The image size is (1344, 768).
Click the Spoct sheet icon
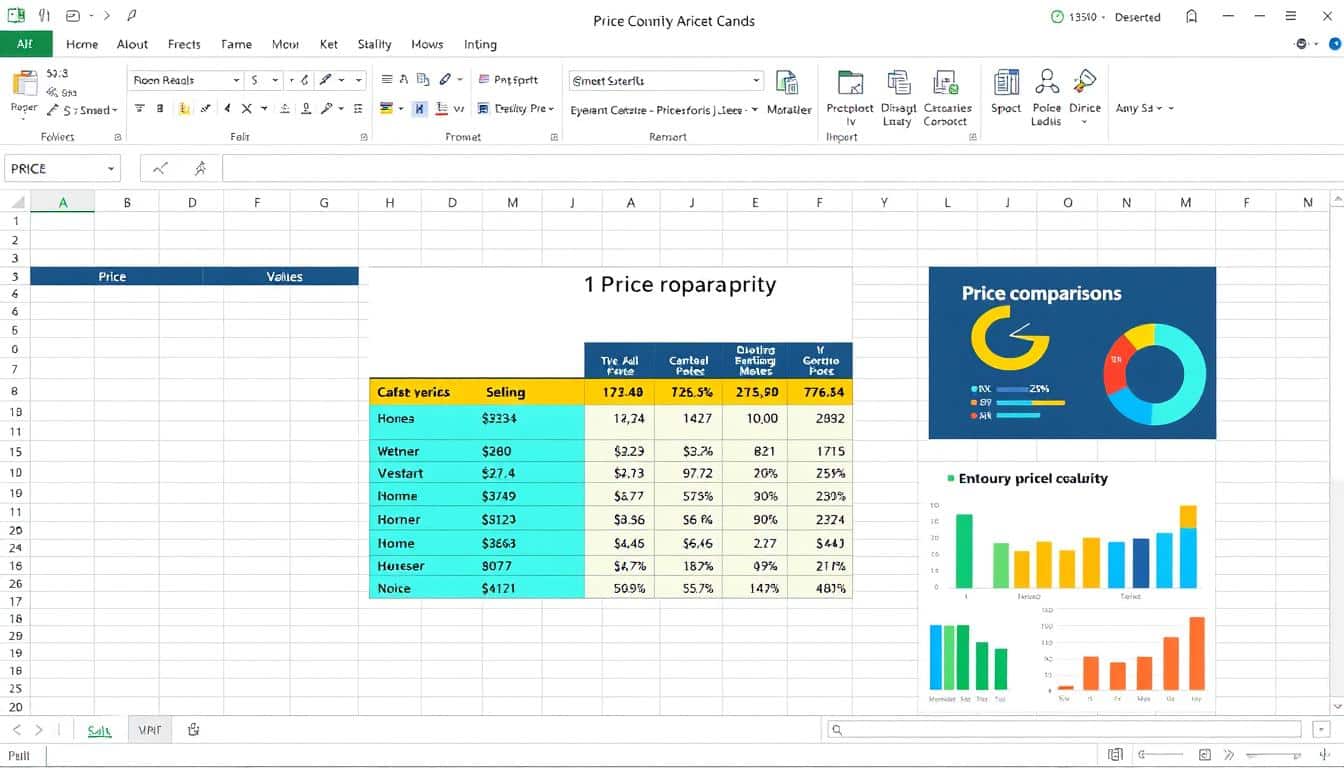1006,82
